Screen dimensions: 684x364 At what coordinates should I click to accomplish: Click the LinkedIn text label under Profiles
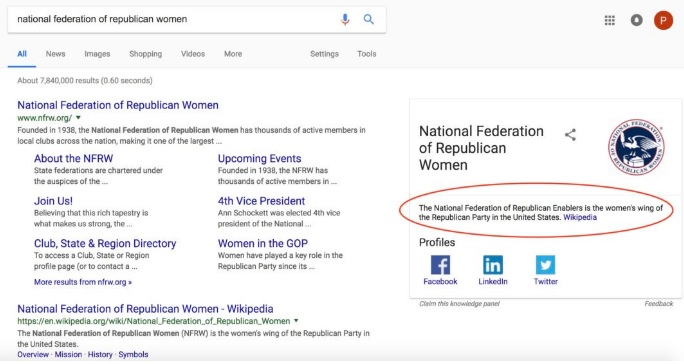pos(493,282)
